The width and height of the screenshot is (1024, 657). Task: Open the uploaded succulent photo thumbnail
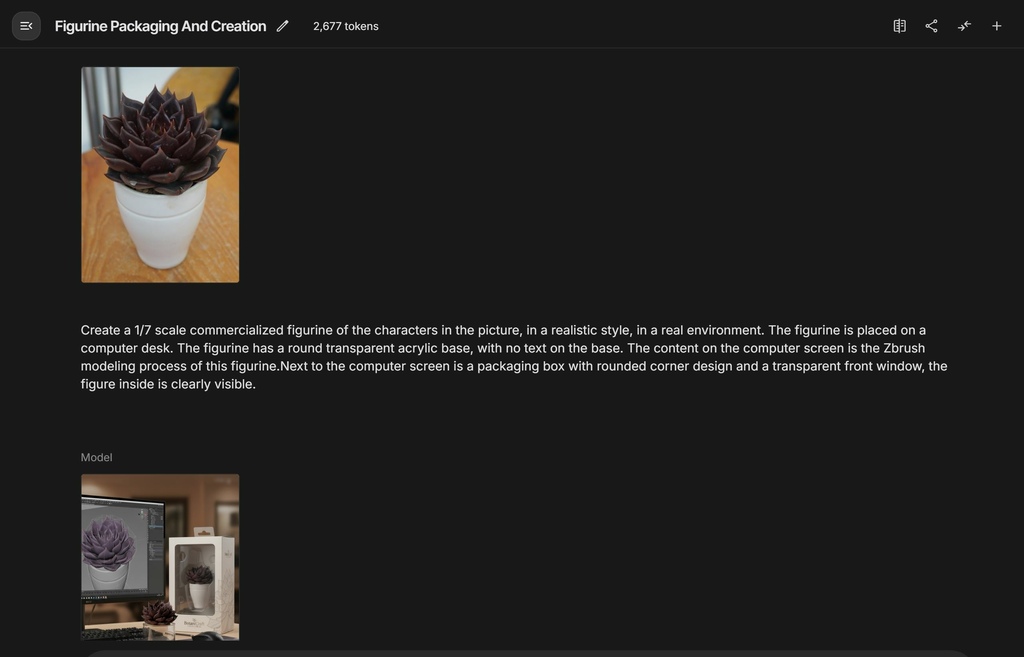(160, 175)
